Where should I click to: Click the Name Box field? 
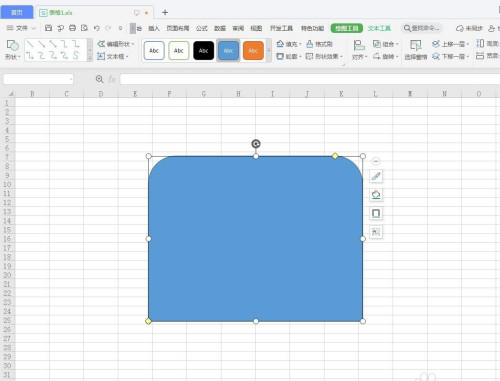[38, 79]
